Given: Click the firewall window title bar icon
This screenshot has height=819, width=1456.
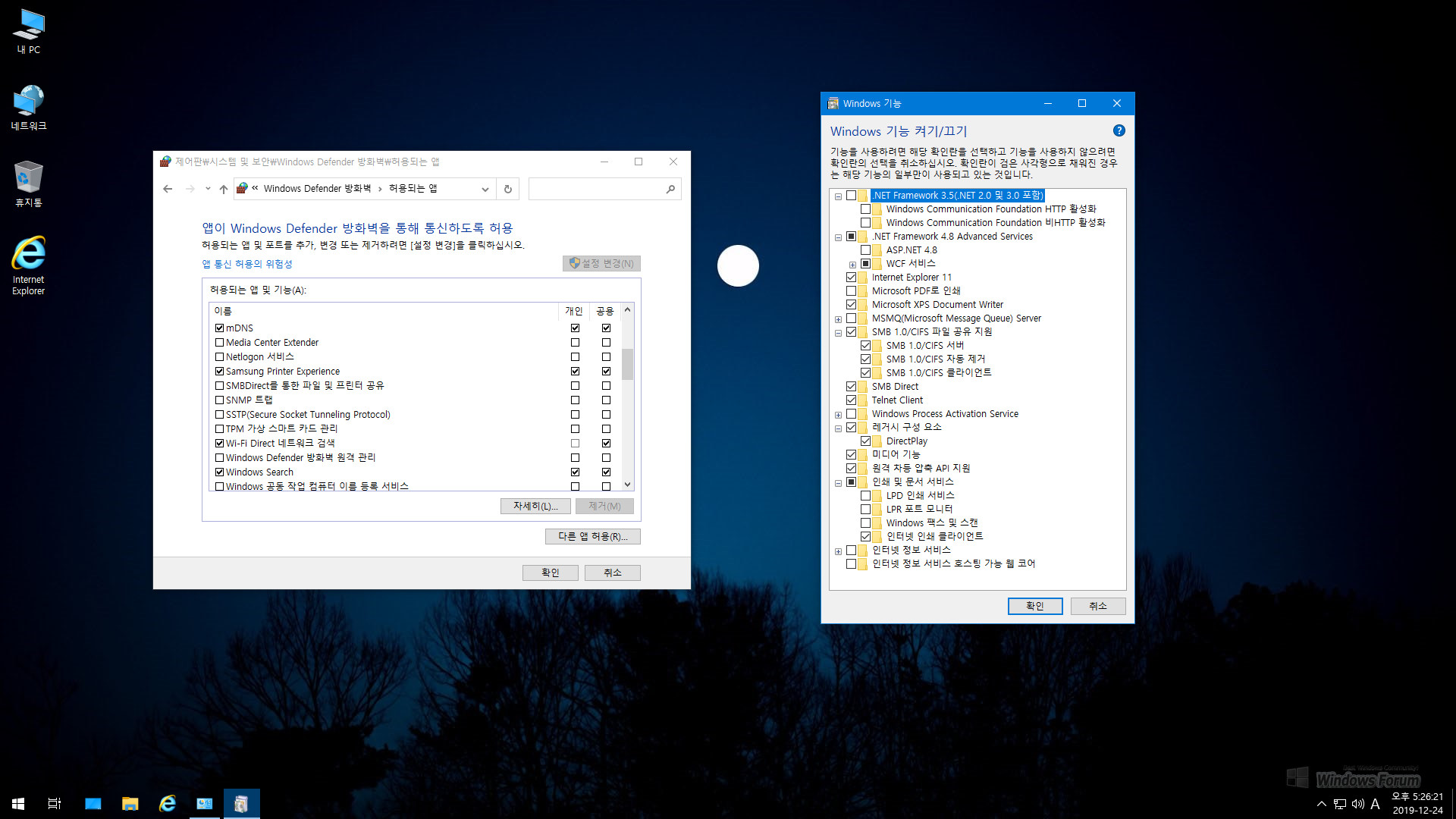Looking at the screenshot, I should (165, 162).
